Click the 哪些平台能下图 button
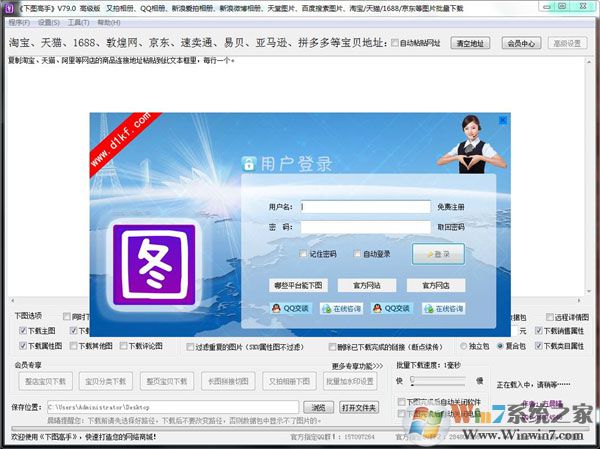The height and width of the screenshot is (449, 600). pos(298,285)
